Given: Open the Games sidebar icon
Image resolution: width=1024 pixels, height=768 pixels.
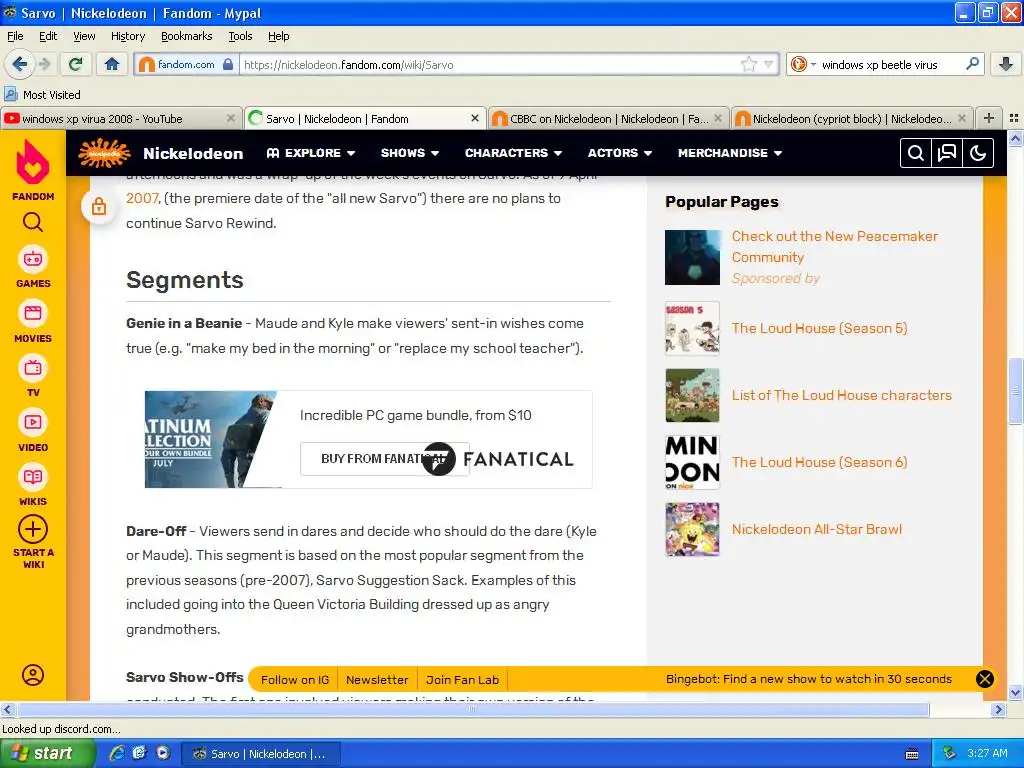Looking at the screenshot, I should 33,259.
